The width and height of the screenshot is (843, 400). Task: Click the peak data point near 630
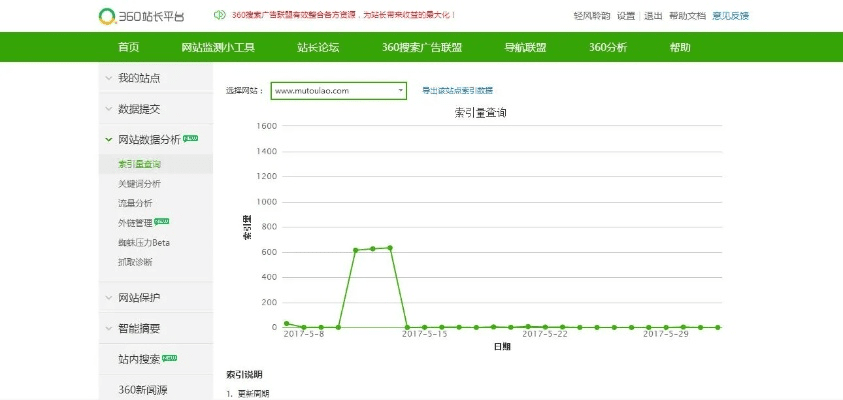389,247
